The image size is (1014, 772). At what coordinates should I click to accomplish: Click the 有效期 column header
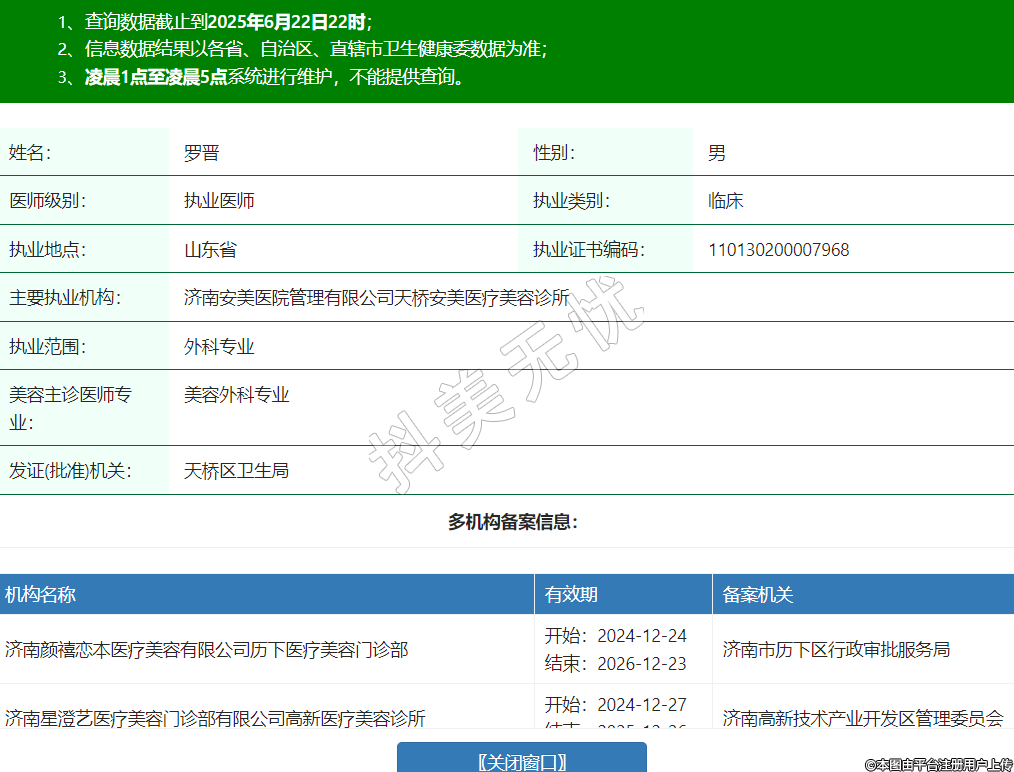(571, 595)
